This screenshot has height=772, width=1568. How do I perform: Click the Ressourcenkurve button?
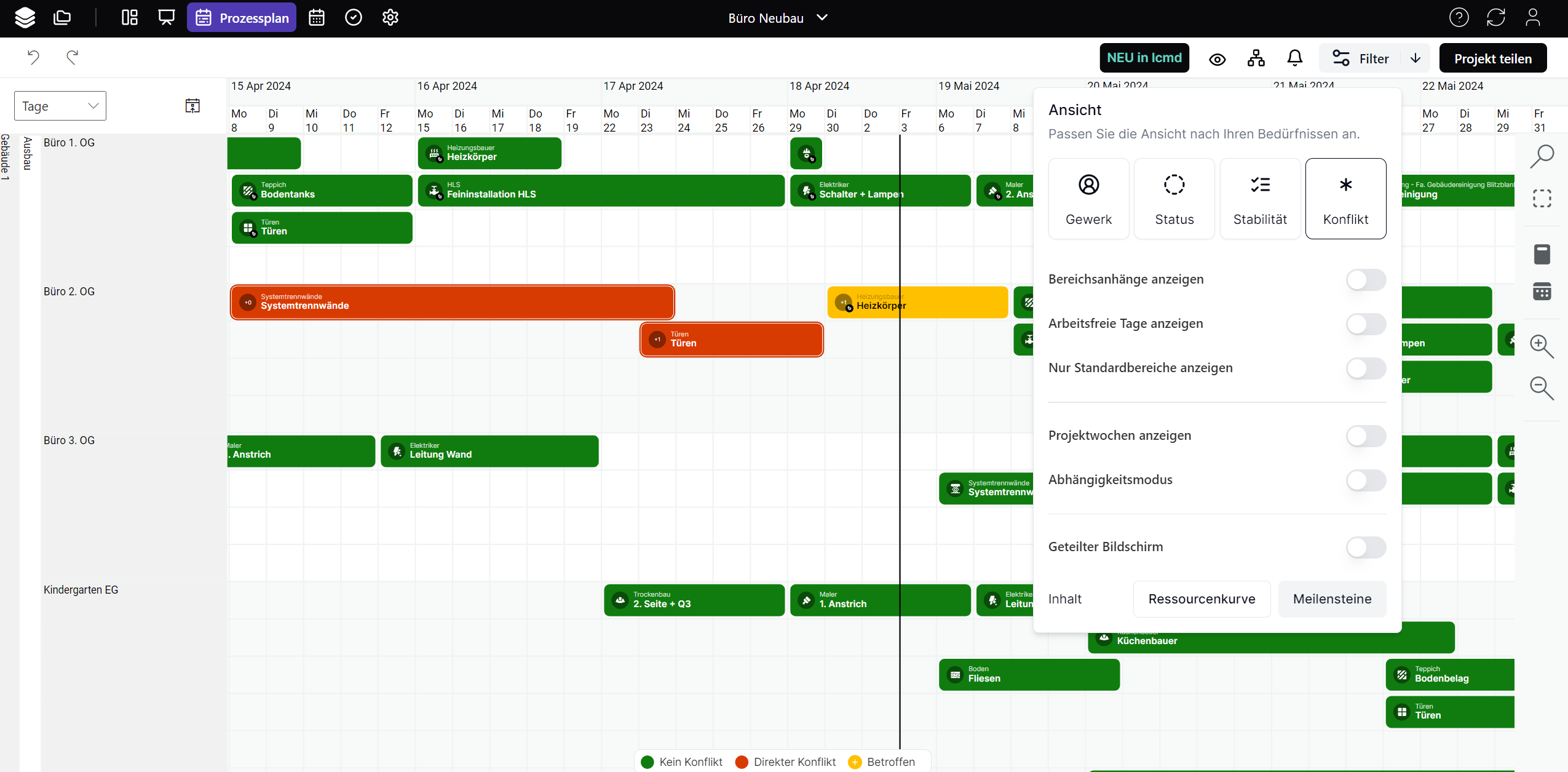click(x=1202, y=599)
